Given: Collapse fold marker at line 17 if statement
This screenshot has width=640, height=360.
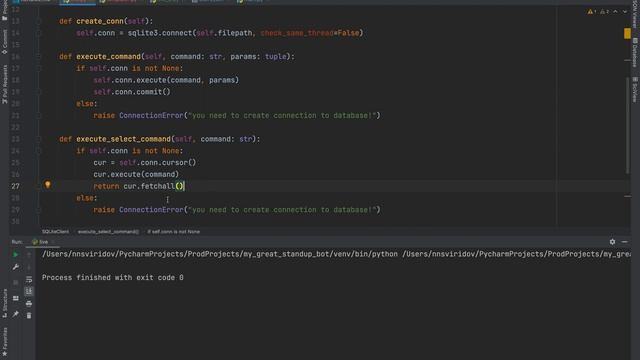Looking at the screenshot, I should (x=39, y=69).
